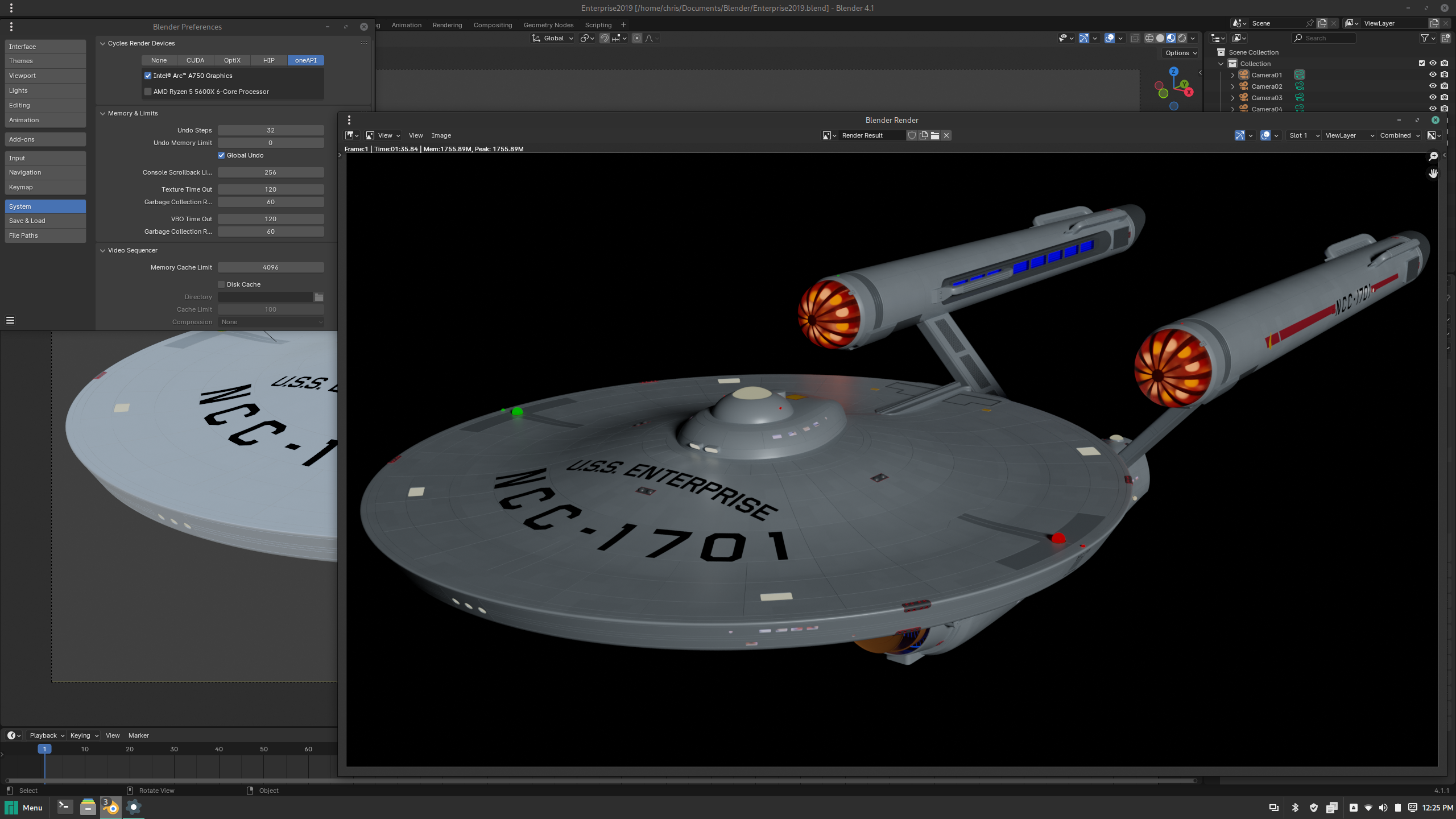
Task: Toggle snapping magnet icon in viewport header
Action: tap(604, 38)
